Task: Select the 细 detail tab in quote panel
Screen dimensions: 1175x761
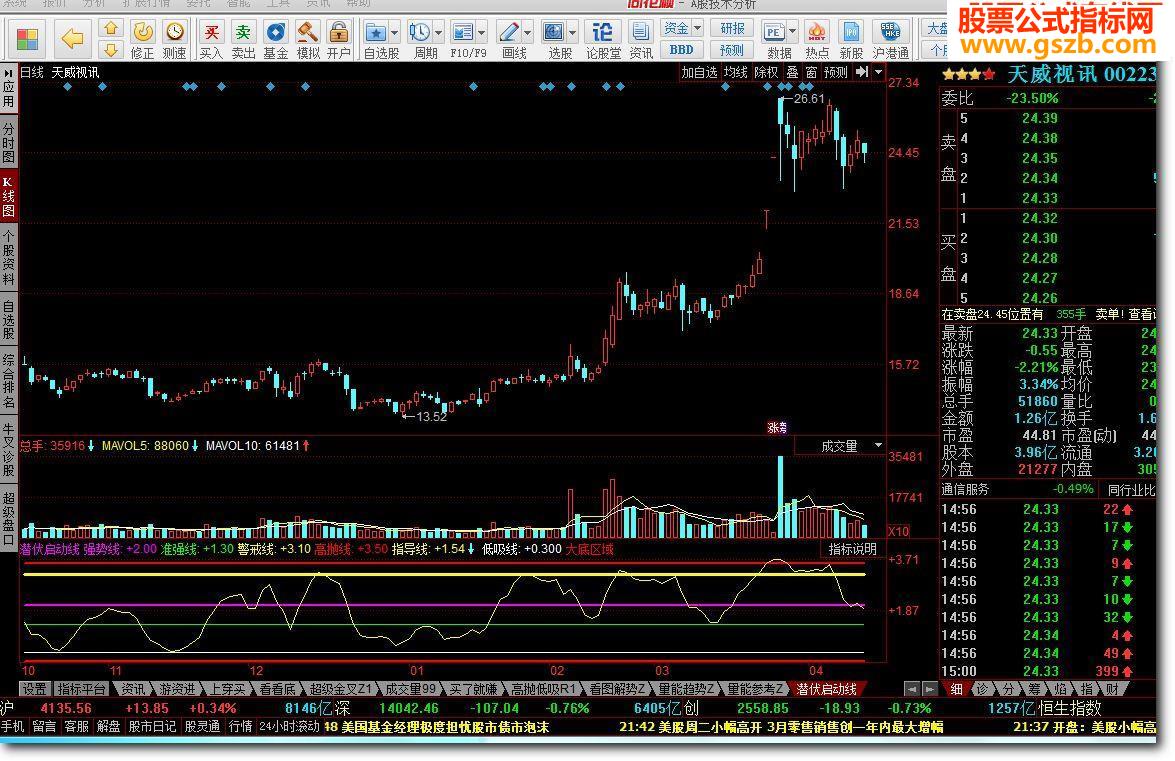Action: (x=956, y=689)
